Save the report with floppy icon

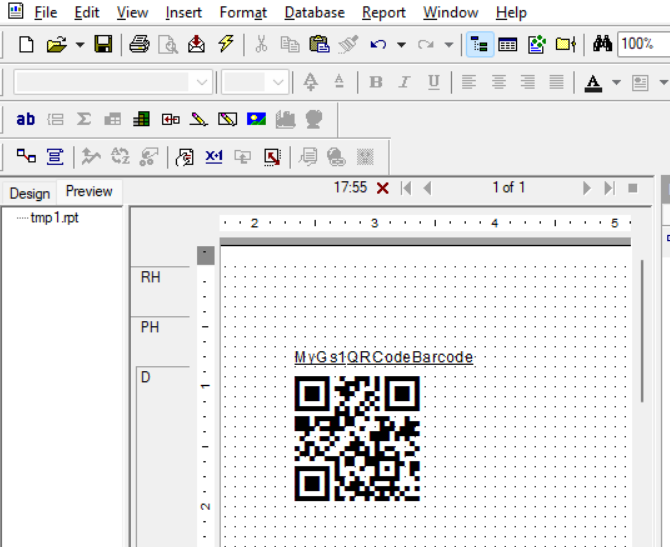pos(103,44)
